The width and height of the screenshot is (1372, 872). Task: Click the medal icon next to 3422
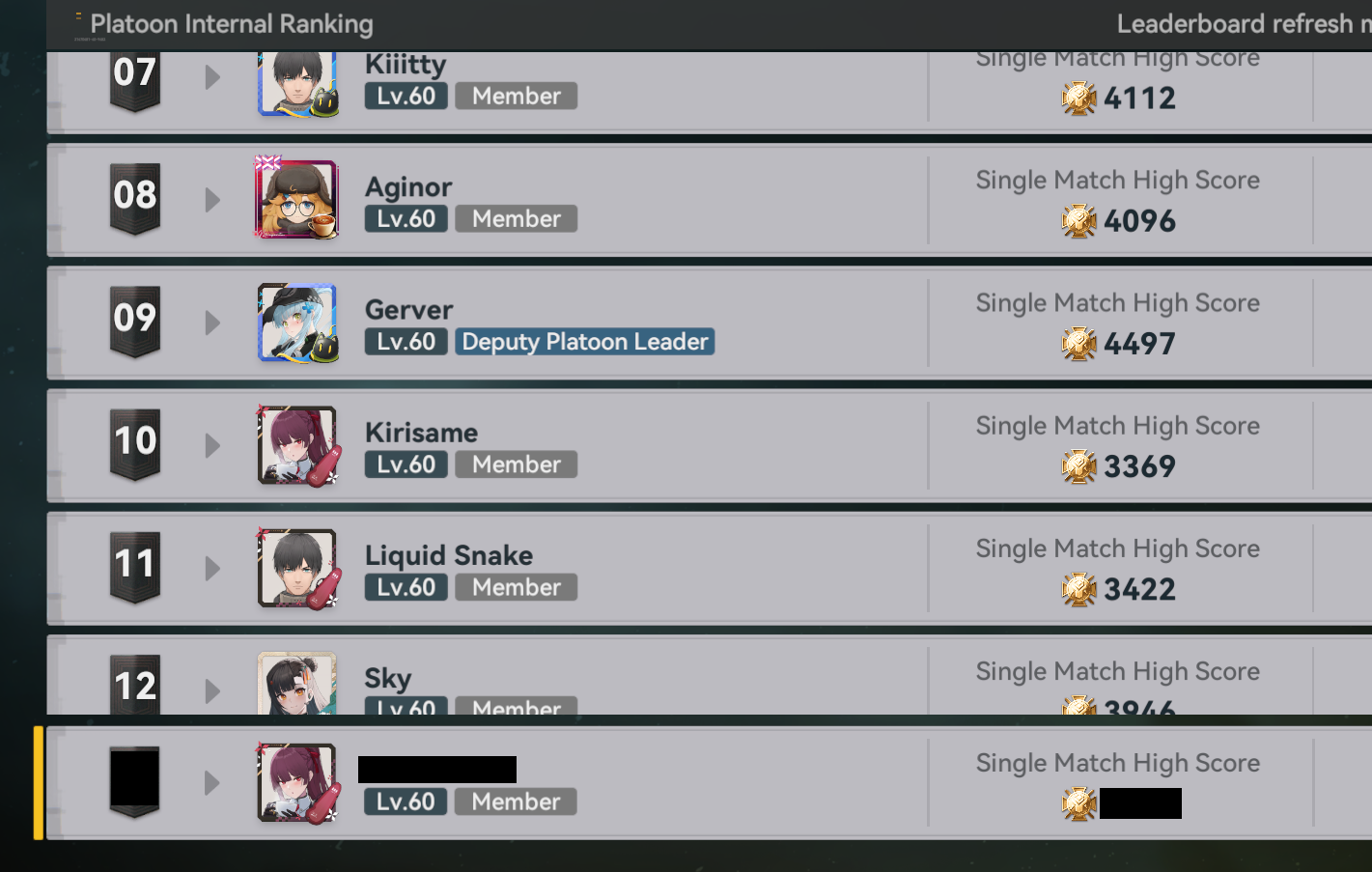tap(1078, 589)
